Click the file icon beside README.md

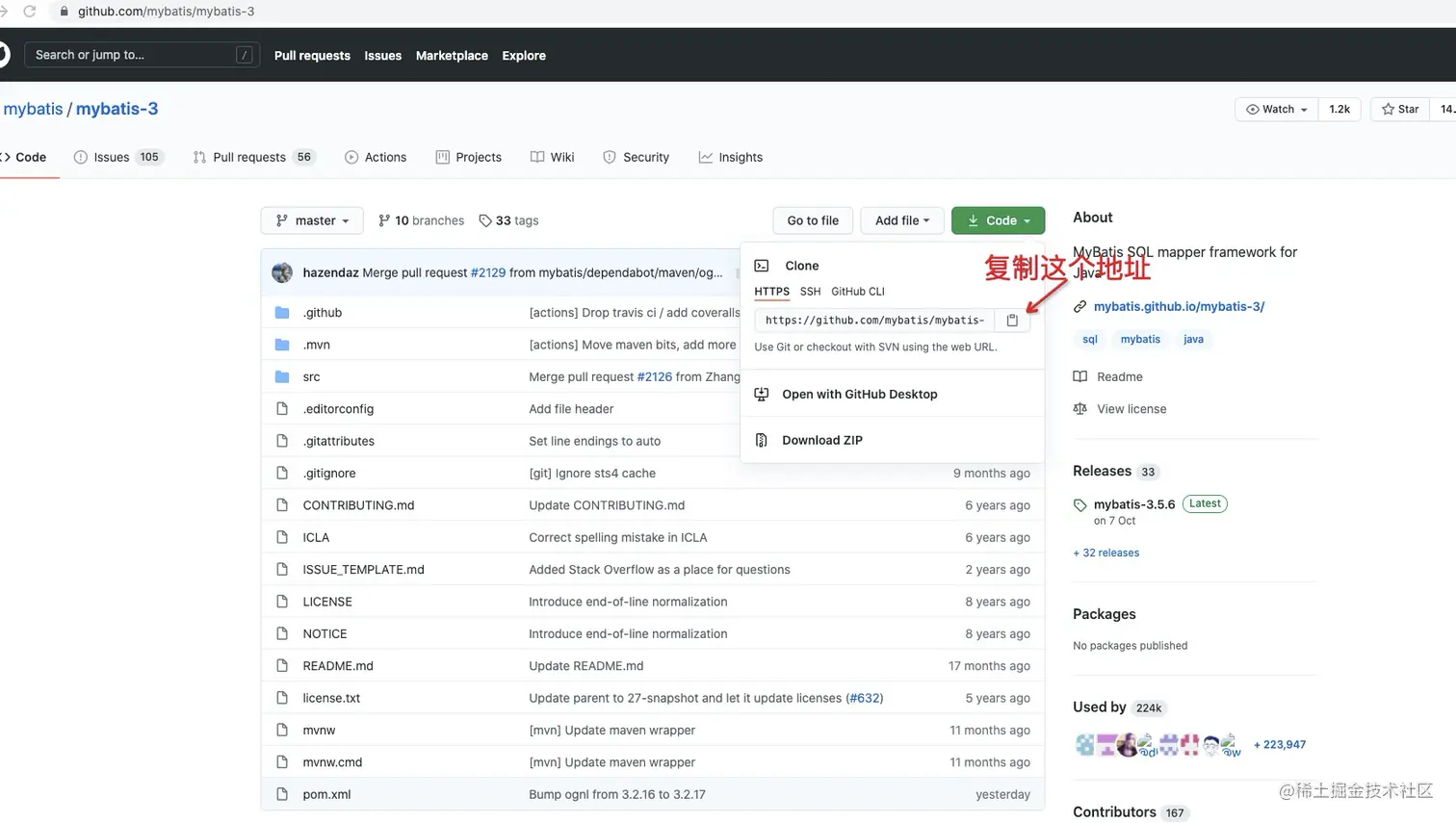point(282,666)
